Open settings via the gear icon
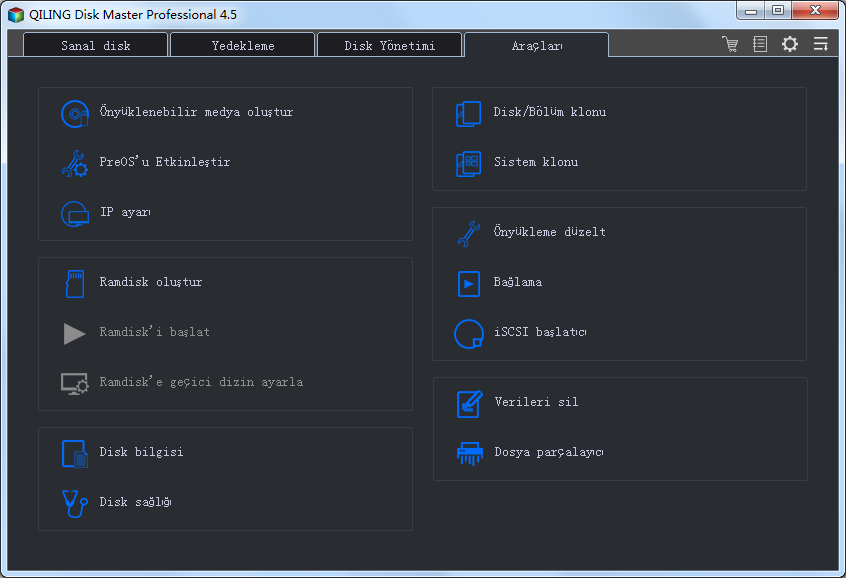This screenshot has height=578, width=846. click(x=790, y=44)
